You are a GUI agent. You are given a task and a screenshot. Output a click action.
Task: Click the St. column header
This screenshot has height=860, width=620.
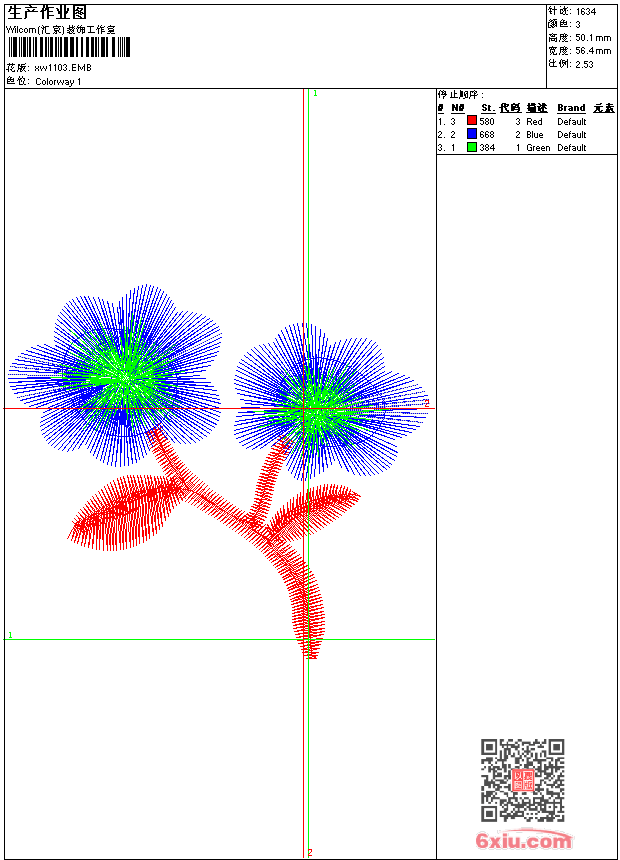(x=487, y=108)
